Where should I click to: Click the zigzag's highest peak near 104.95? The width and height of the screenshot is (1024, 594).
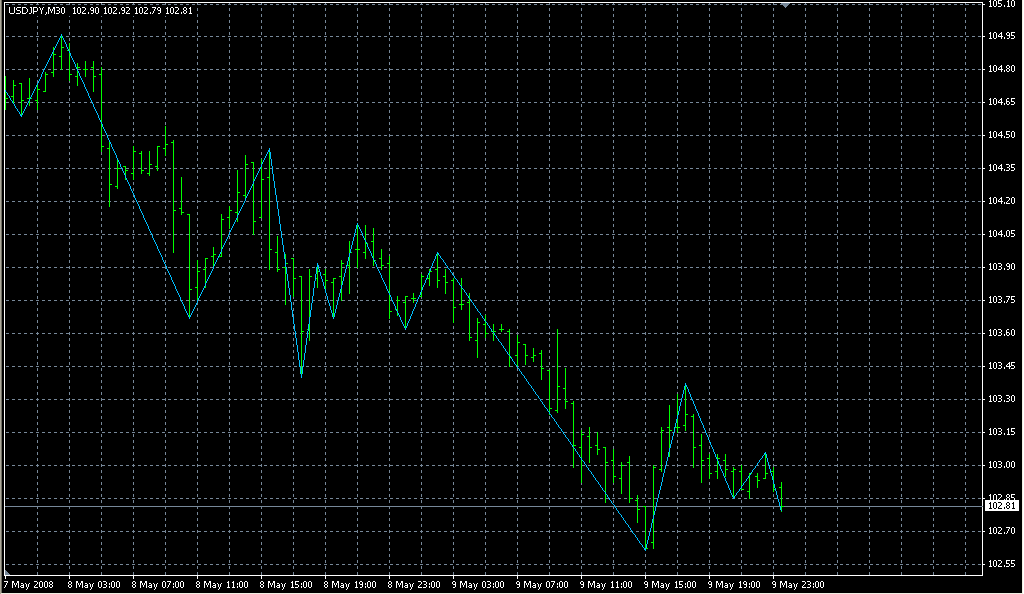[62, 35]
